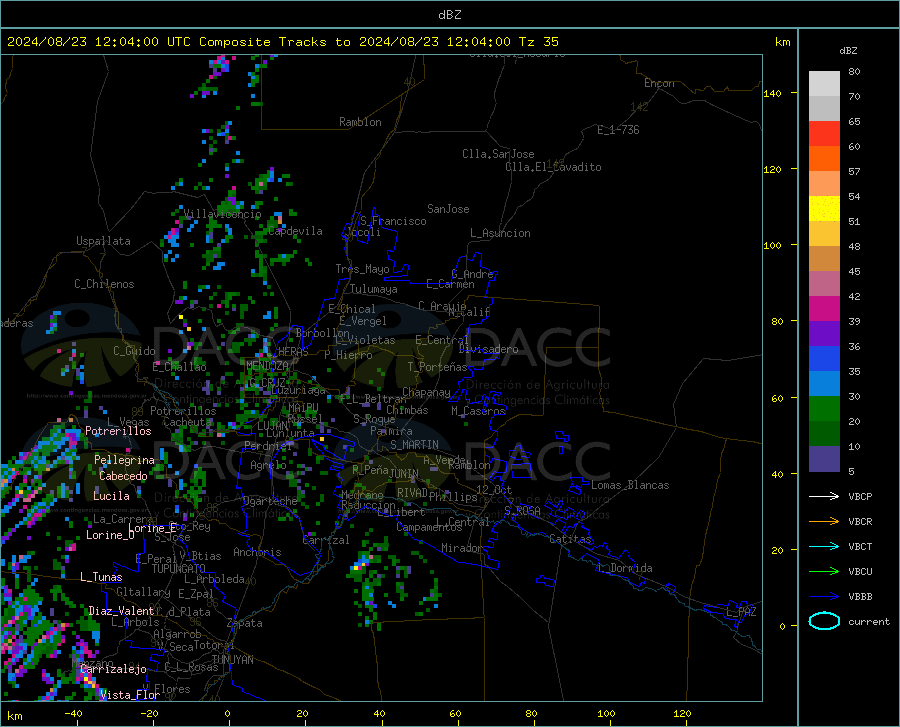The height and width of the screenshot is (727, 900).
Task: Click the green VBCU arrow legend icon
Action: 824,572
